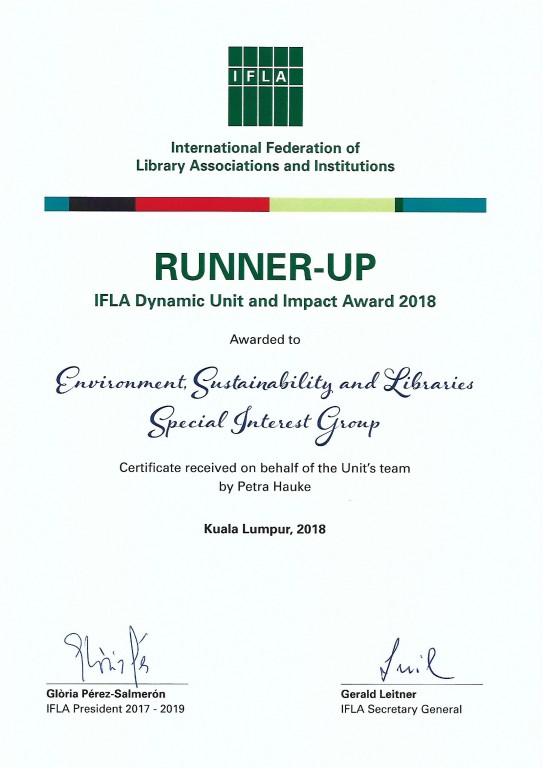The width and height of the screenshot is (543, 768).
Task: Click the black segment of color bar
Action: point(102,204)
